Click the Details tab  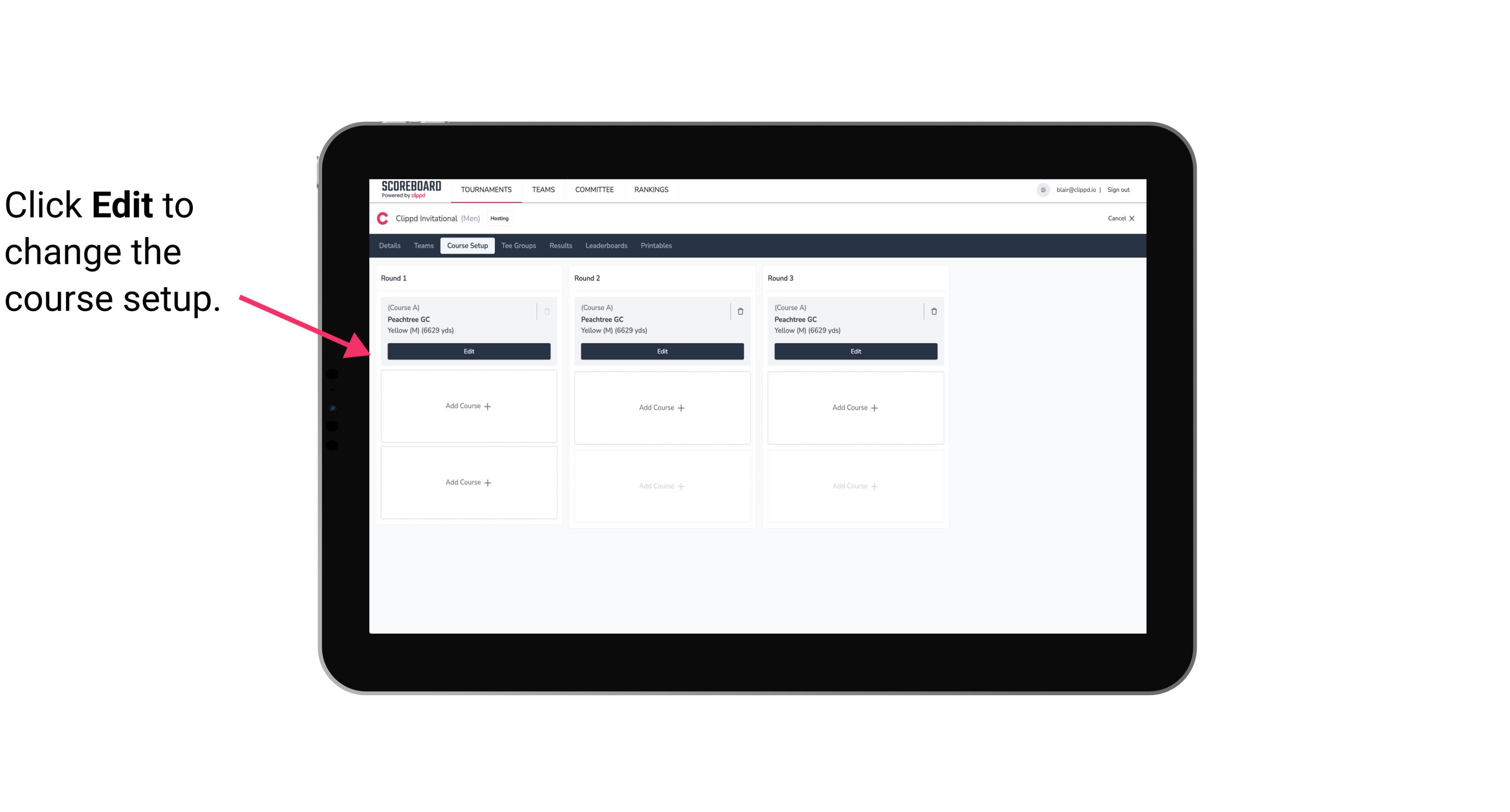click(390, 246)
